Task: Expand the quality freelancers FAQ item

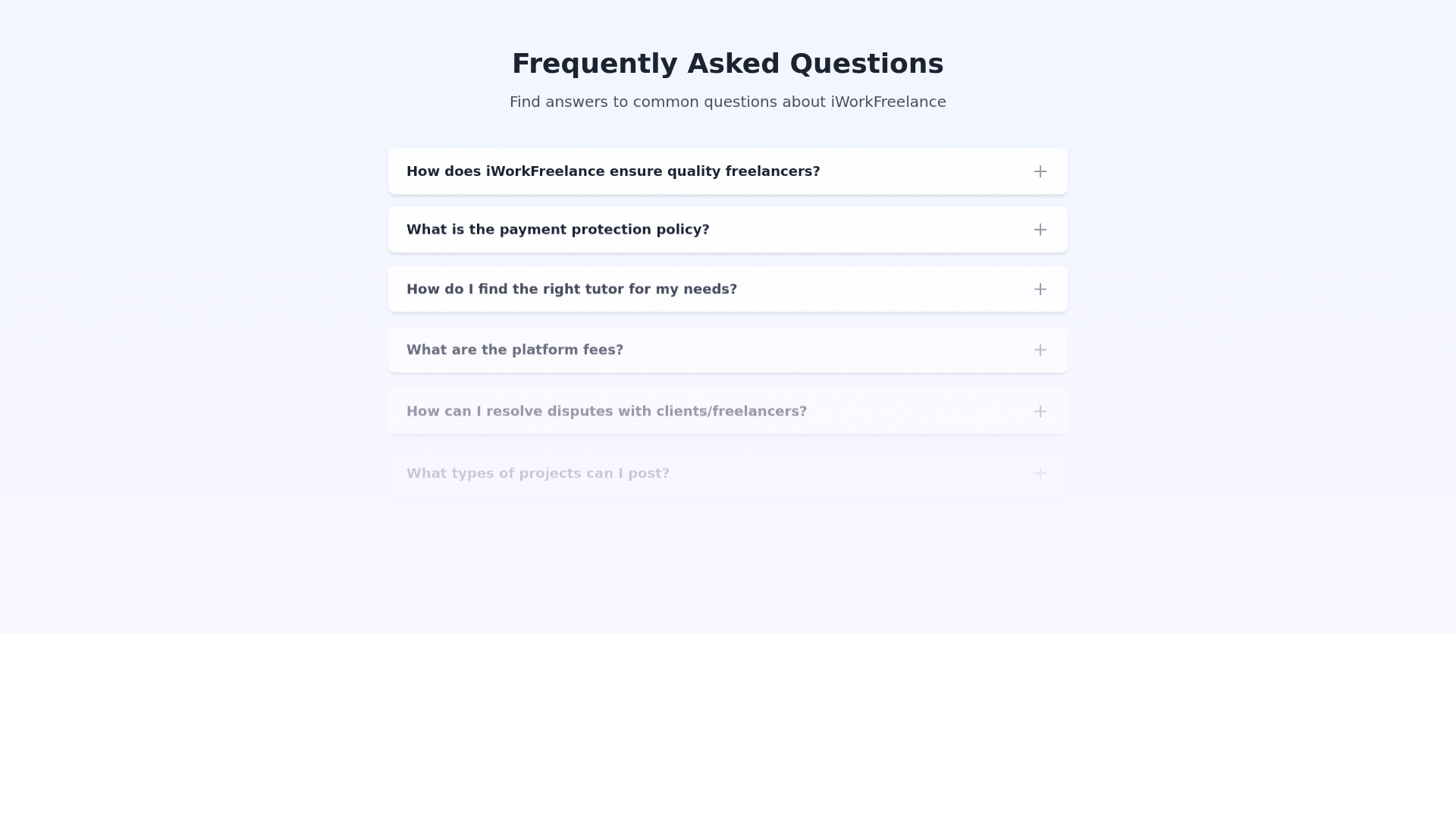Action: click(x=910, y=171)
